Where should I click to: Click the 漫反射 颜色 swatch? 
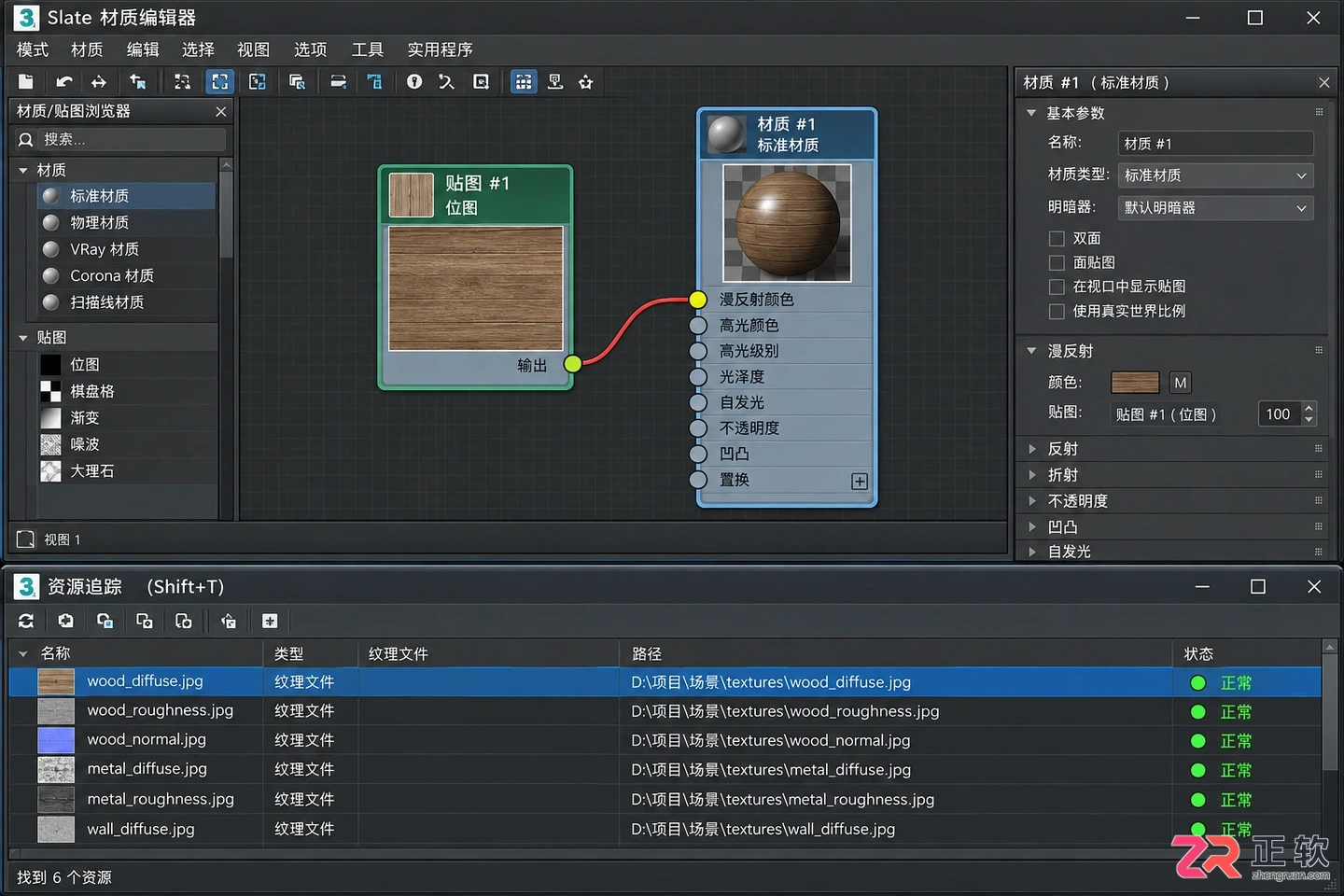click(1135, 383)
